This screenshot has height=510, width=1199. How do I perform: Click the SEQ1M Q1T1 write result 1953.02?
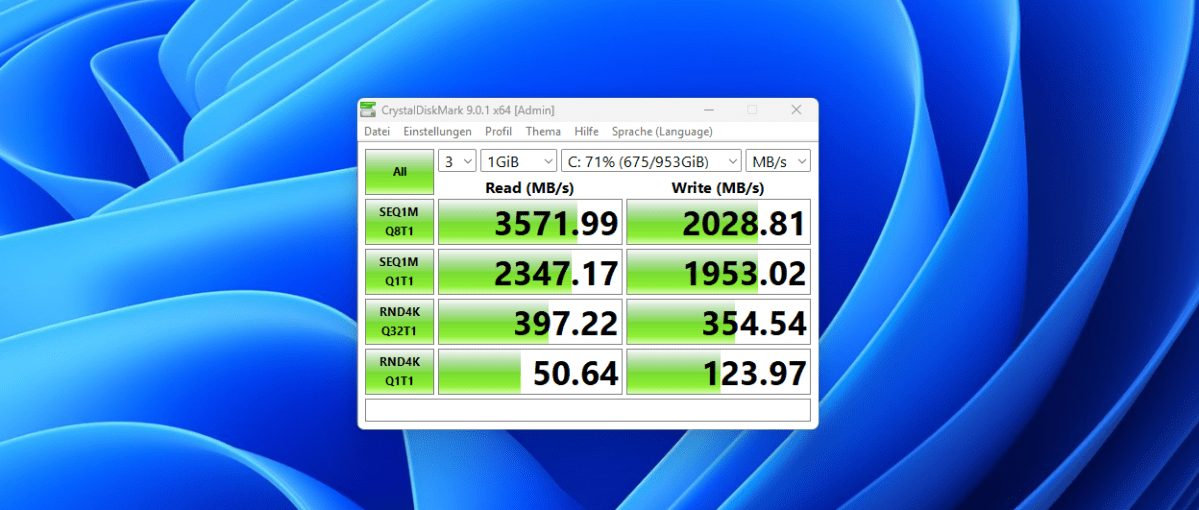[x=718, y=272]
